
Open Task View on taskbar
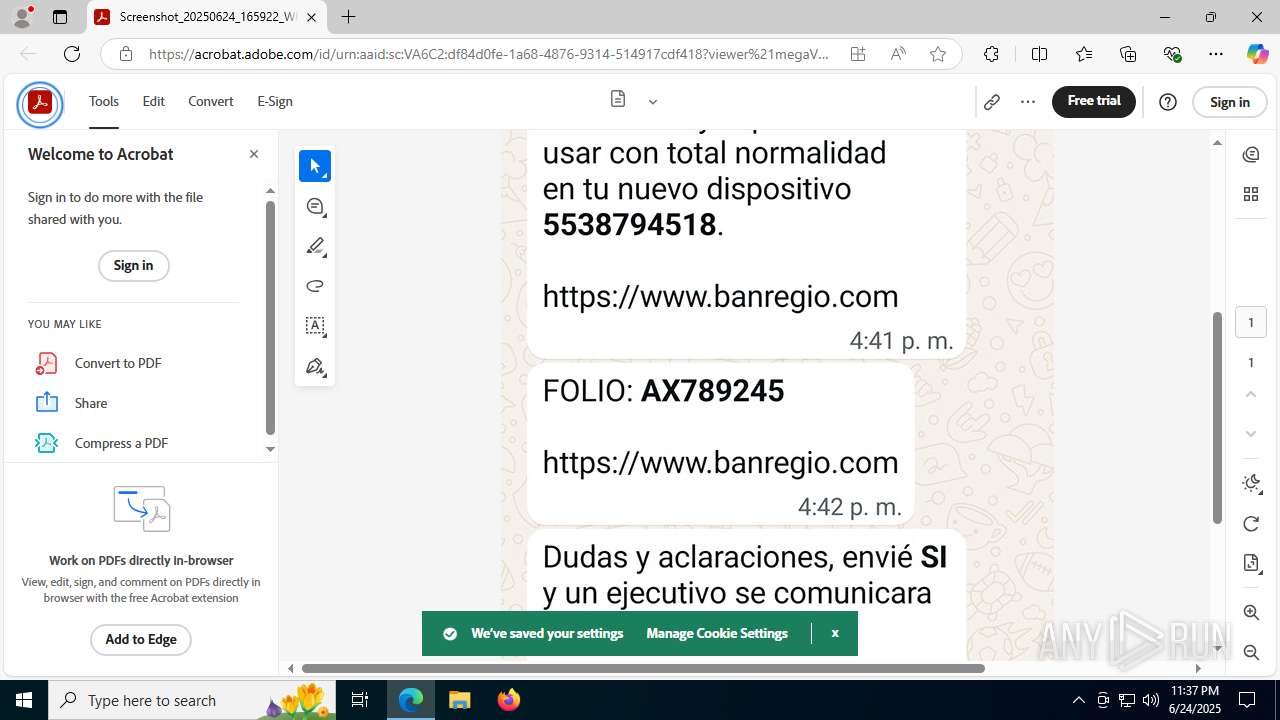(x=360, y=700)
